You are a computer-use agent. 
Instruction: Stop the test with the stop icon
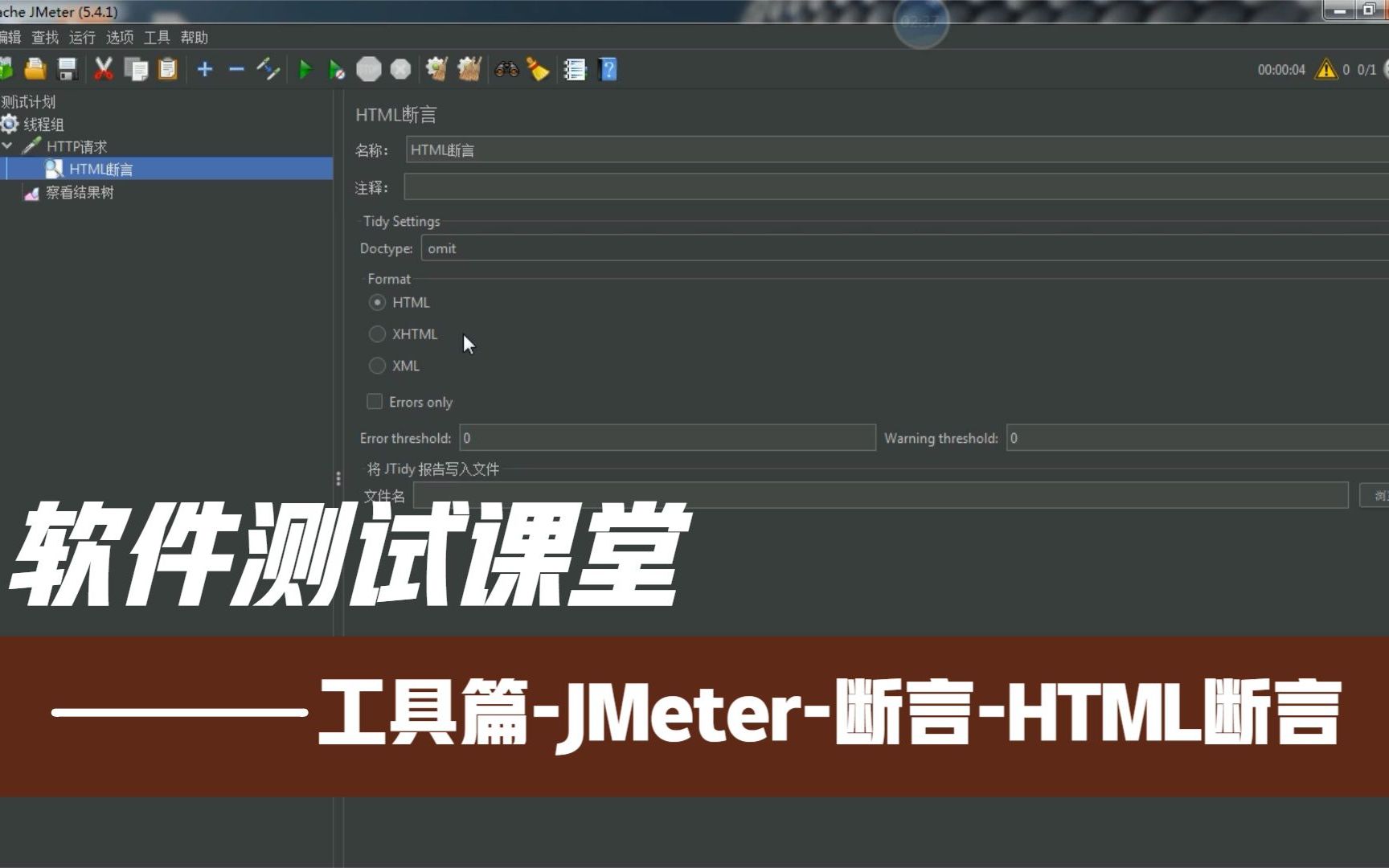pyautogui.click(x=369, y=70)
